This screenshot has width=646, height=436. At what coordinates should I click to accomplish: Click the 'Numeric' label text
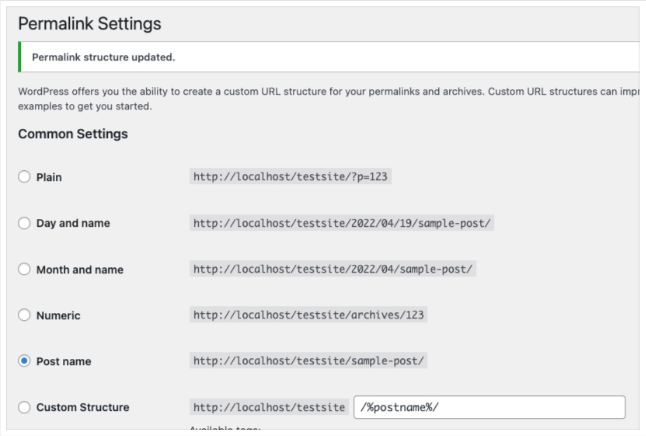[x=58, y=316]
